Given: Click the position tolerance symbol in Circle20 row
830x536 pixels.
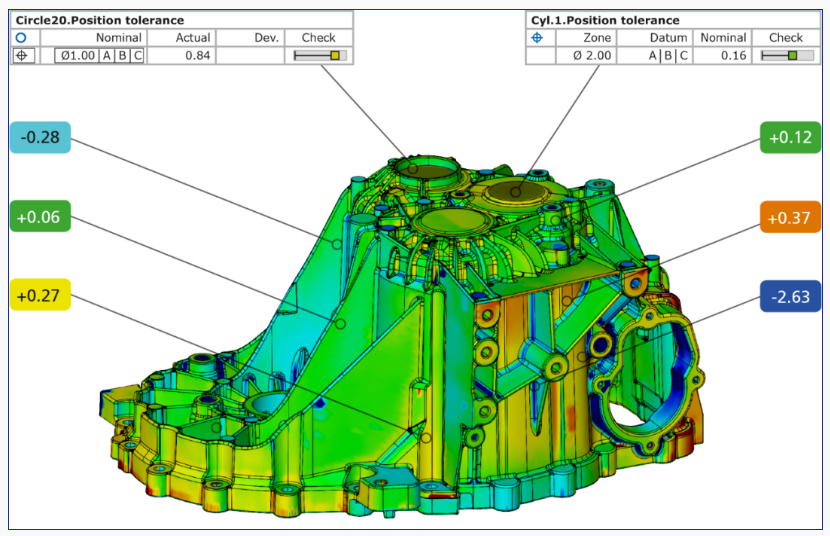Looking at the screenshot, I should [22, 55].
